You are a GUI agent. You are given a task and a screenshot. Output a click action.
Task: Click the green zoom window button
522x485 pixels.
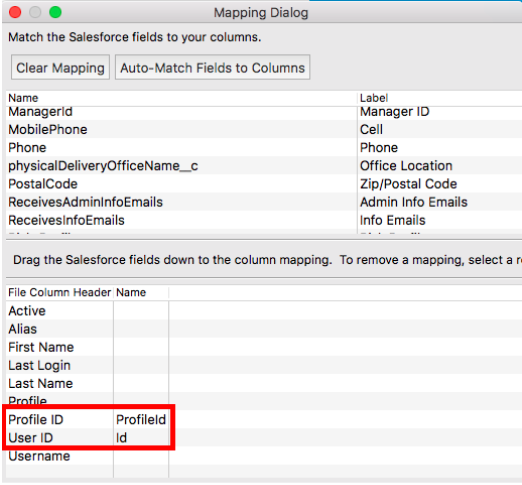pos(55,12)
